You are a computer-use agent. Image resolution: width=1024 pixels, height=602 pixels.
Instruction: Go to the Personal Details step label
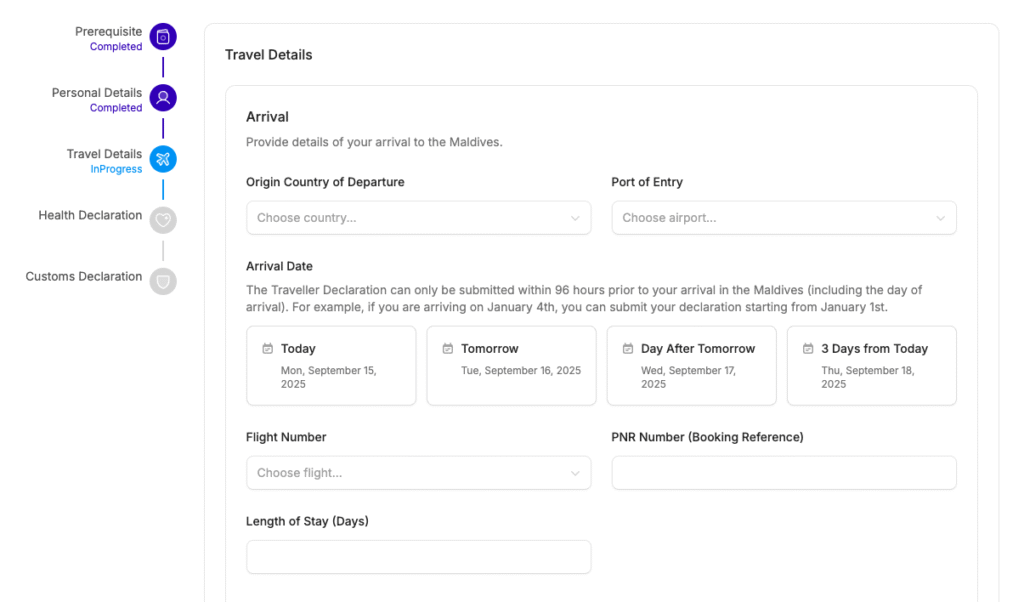97,93
